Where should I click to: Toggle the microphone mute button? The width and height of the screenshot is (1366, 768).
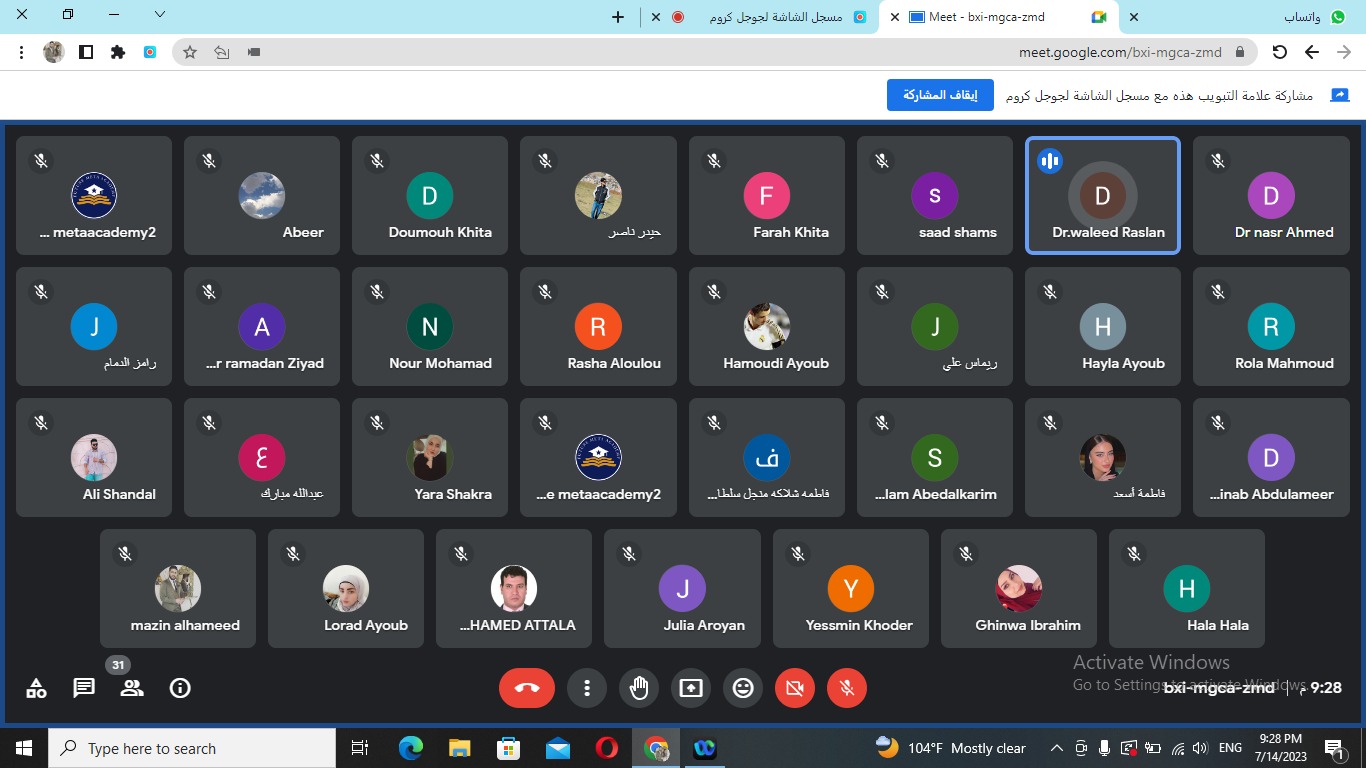[x=847, y=688]
